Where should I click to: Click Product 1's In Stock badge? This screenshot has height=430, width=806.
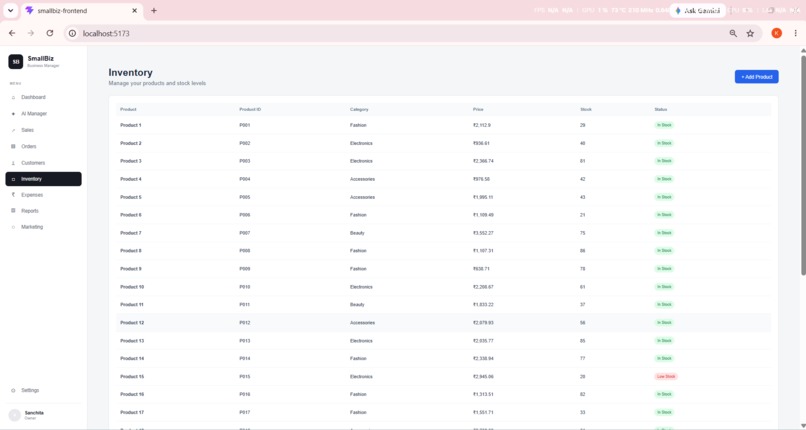click(664, 125)
